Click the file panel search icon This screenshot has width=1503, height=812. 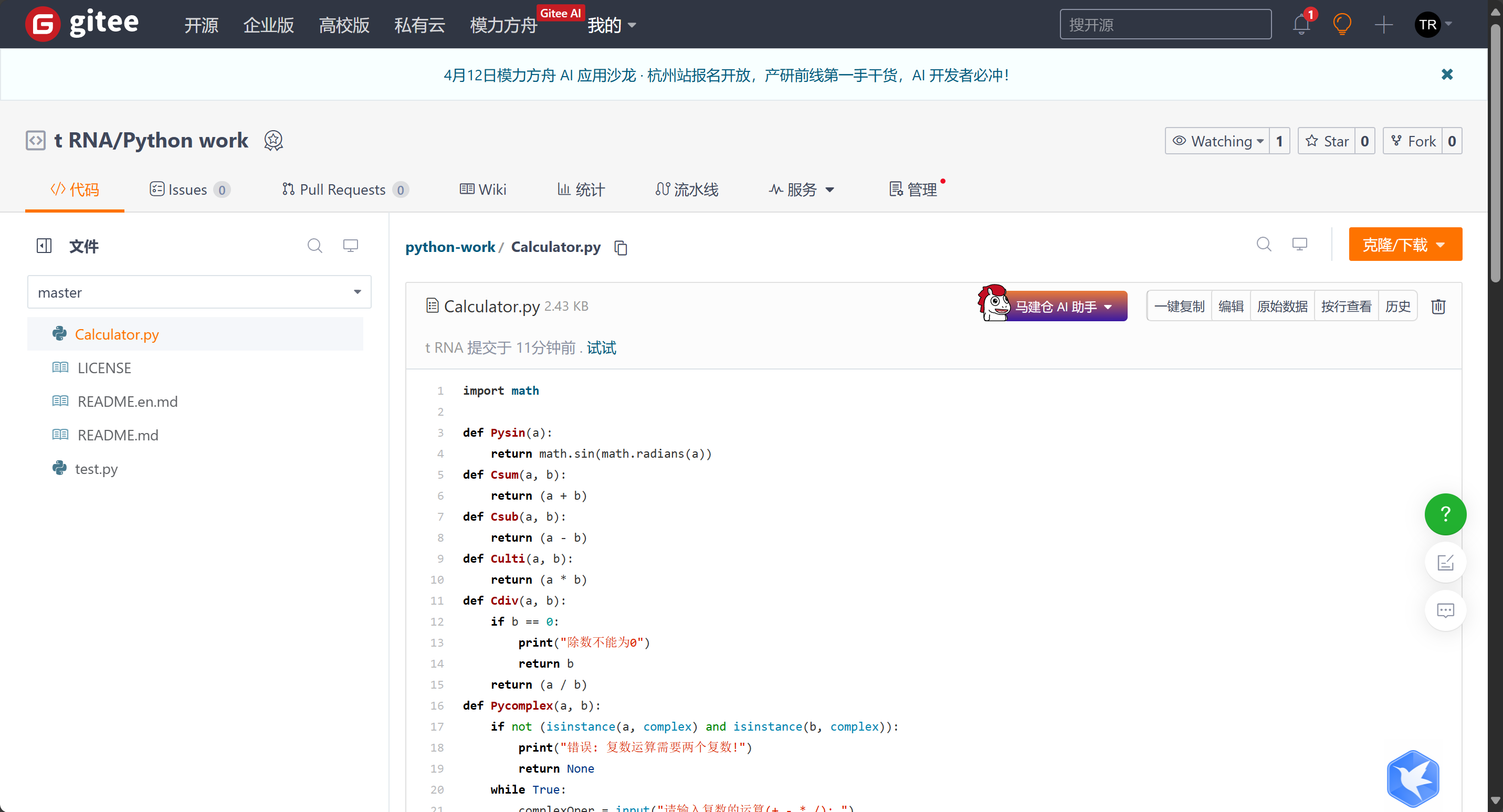tap(314, 246)
